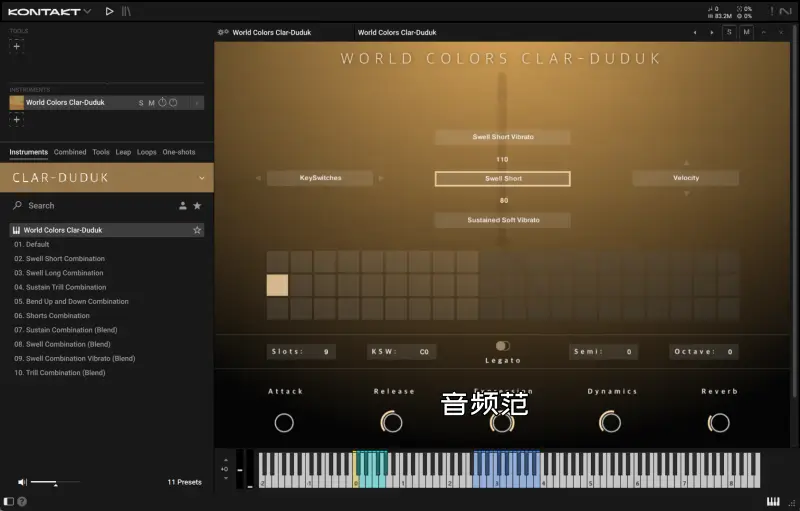Switch to the Combined browser tab
The image size is (800, 511).
tap(70, 152)
